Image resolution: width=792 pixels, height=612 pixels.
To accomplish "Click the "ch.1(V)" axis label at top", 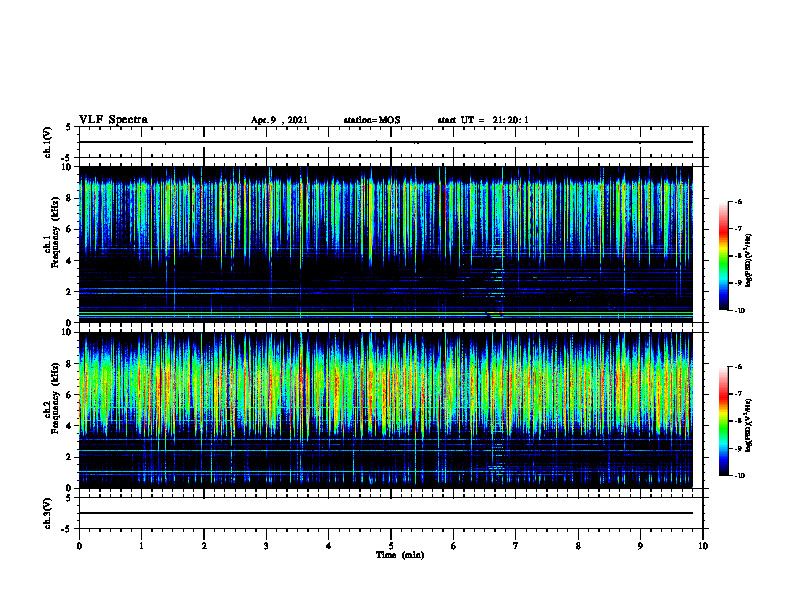I will click(48, 142).
